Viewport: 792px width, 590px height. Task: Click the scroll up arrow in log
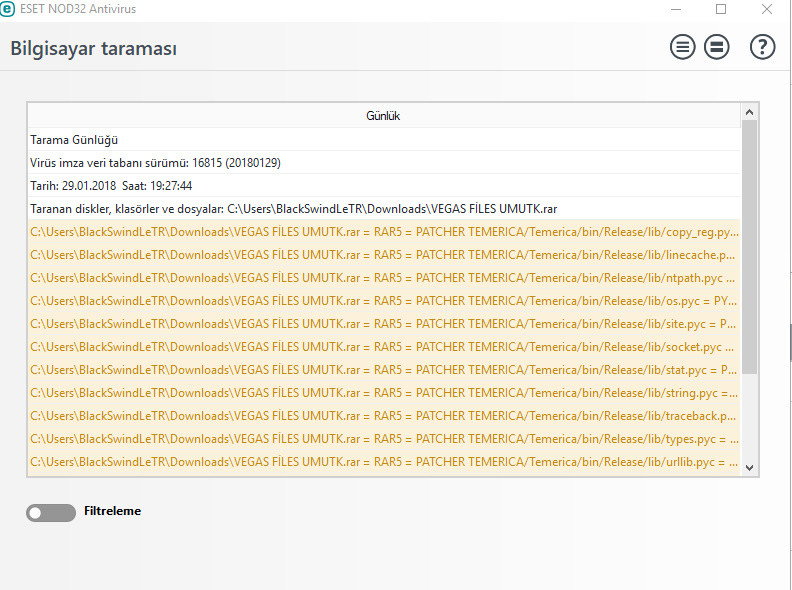coord(750,112)
